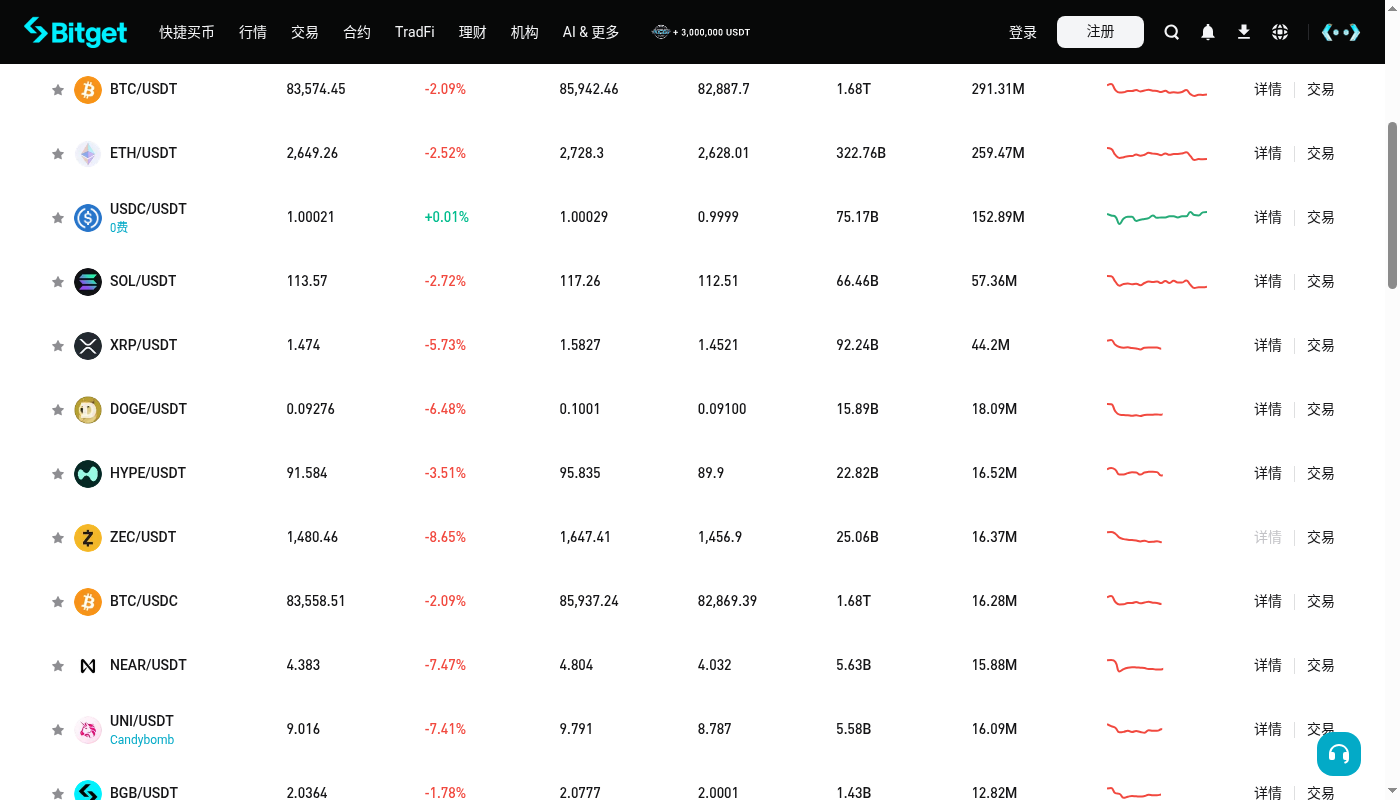Open the 机构 menu

tap(525, 32)
